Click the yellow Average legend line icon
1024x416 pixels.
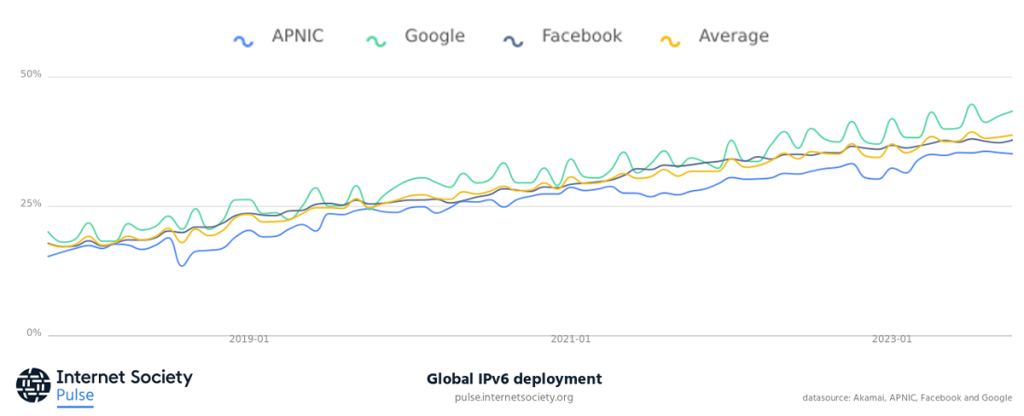point(673,38)
